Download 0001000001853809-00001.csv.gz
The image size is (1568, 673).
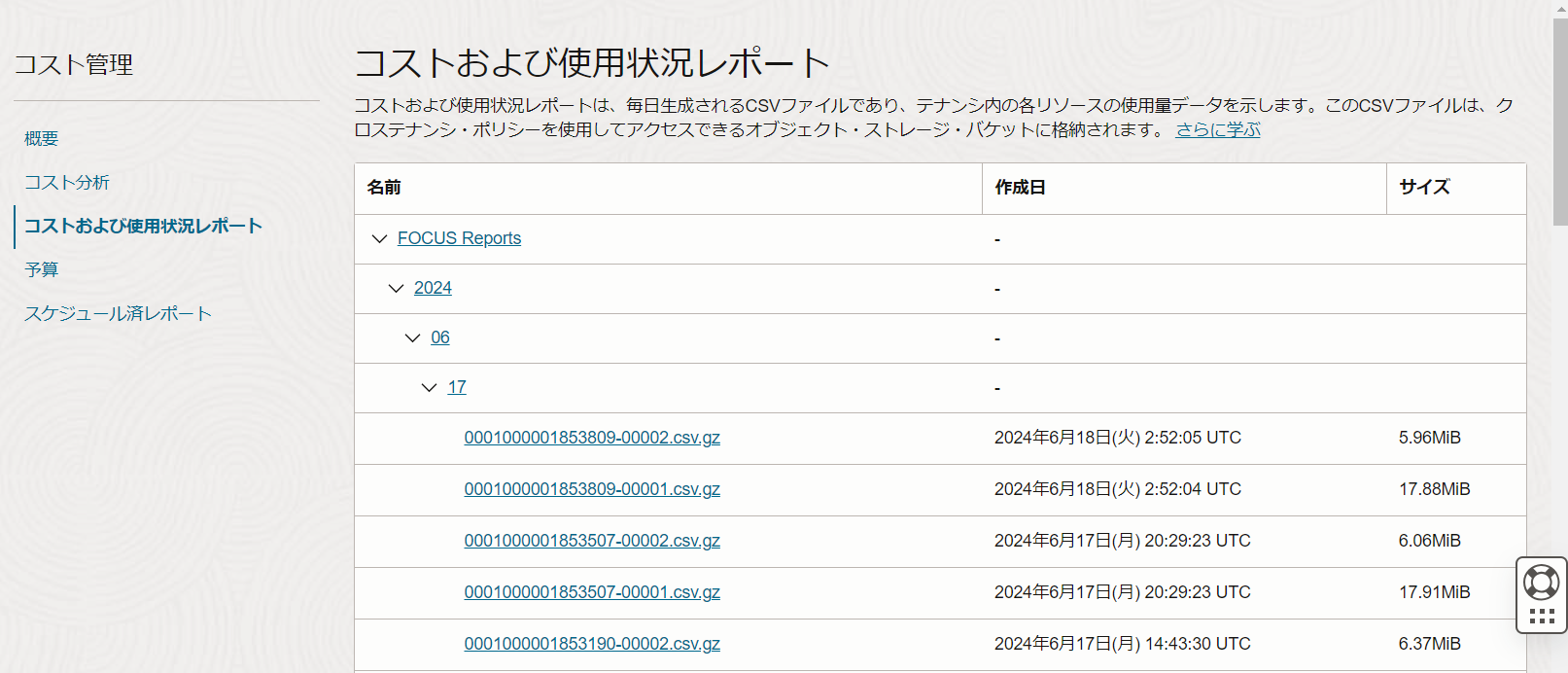[x=592, y=489]
